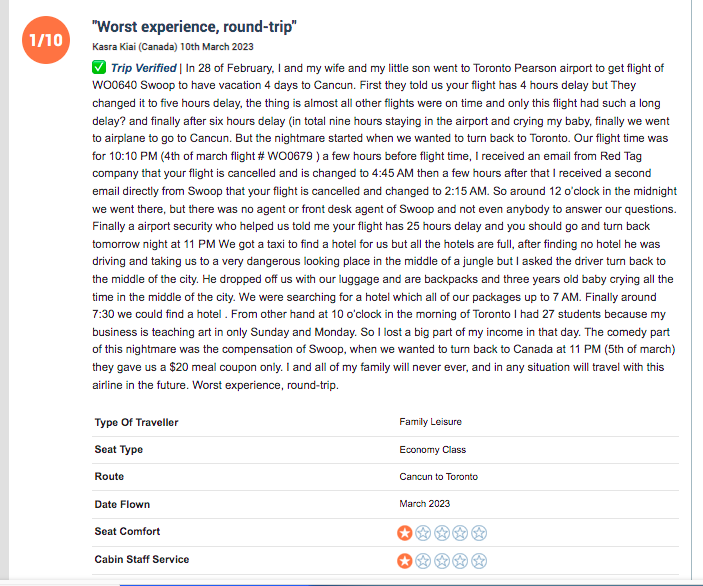Screen dimensions: 703x586
Task: Click the Type Of Traveller row label
Action: (136, 422)
